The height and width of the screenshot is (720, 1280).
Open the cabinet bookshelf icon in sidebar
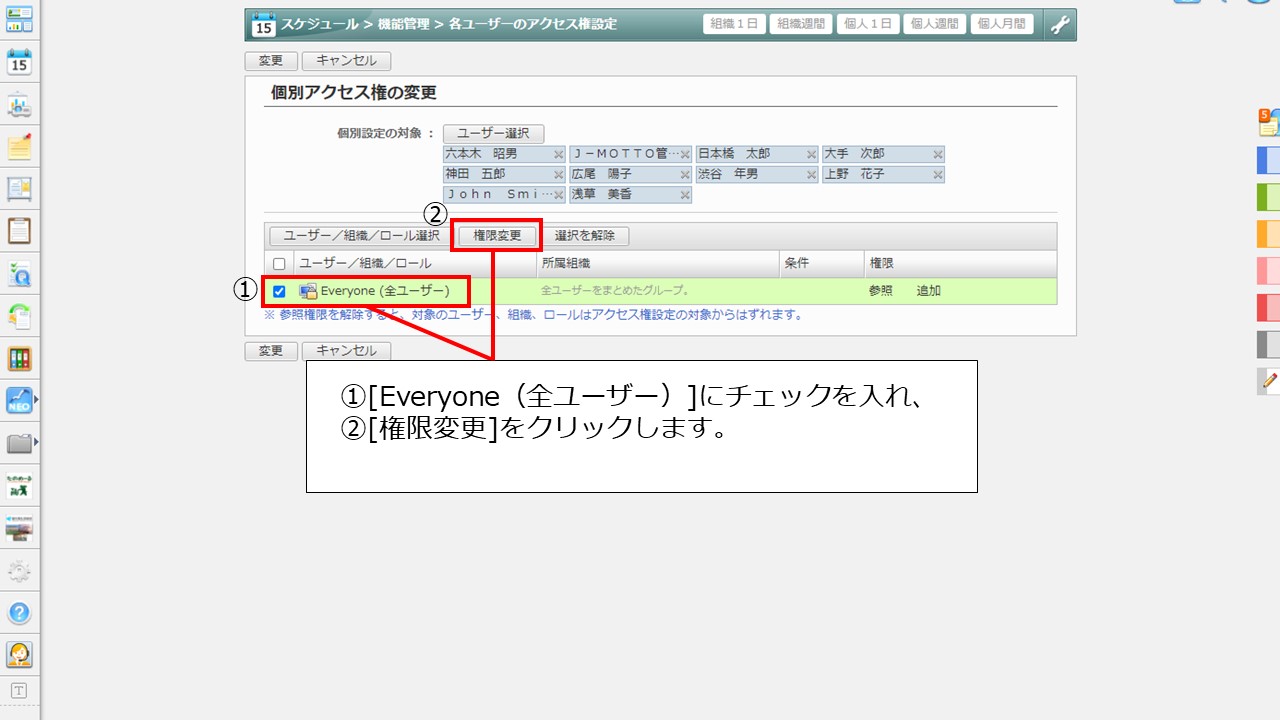coord(19,359)
